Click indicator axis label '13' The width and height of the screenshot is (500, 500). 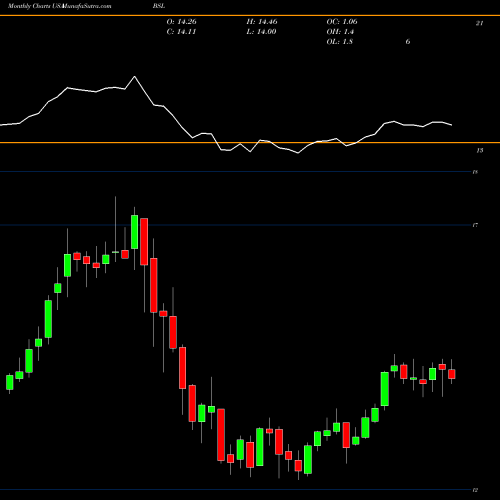(x=480, y=151)
